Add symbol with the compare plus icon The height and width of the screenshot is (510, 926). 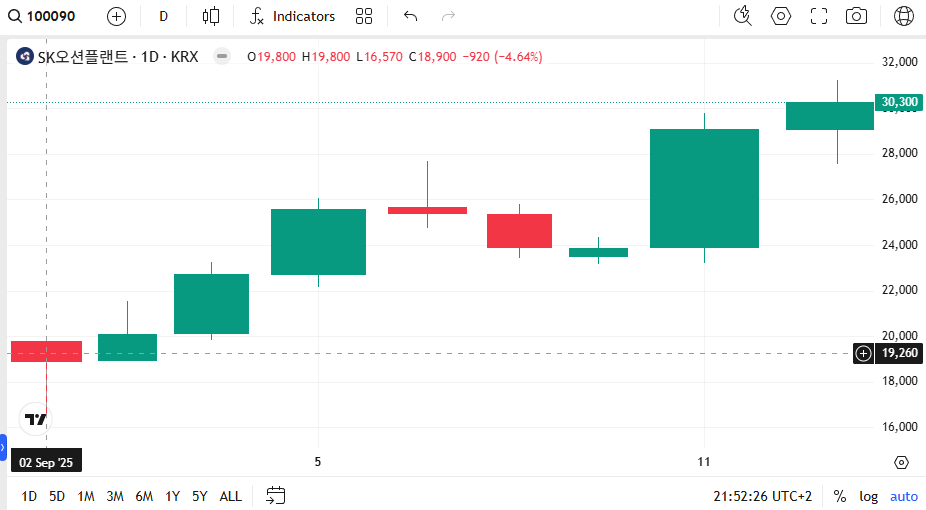pyautogui.click(x=116, y=17)
